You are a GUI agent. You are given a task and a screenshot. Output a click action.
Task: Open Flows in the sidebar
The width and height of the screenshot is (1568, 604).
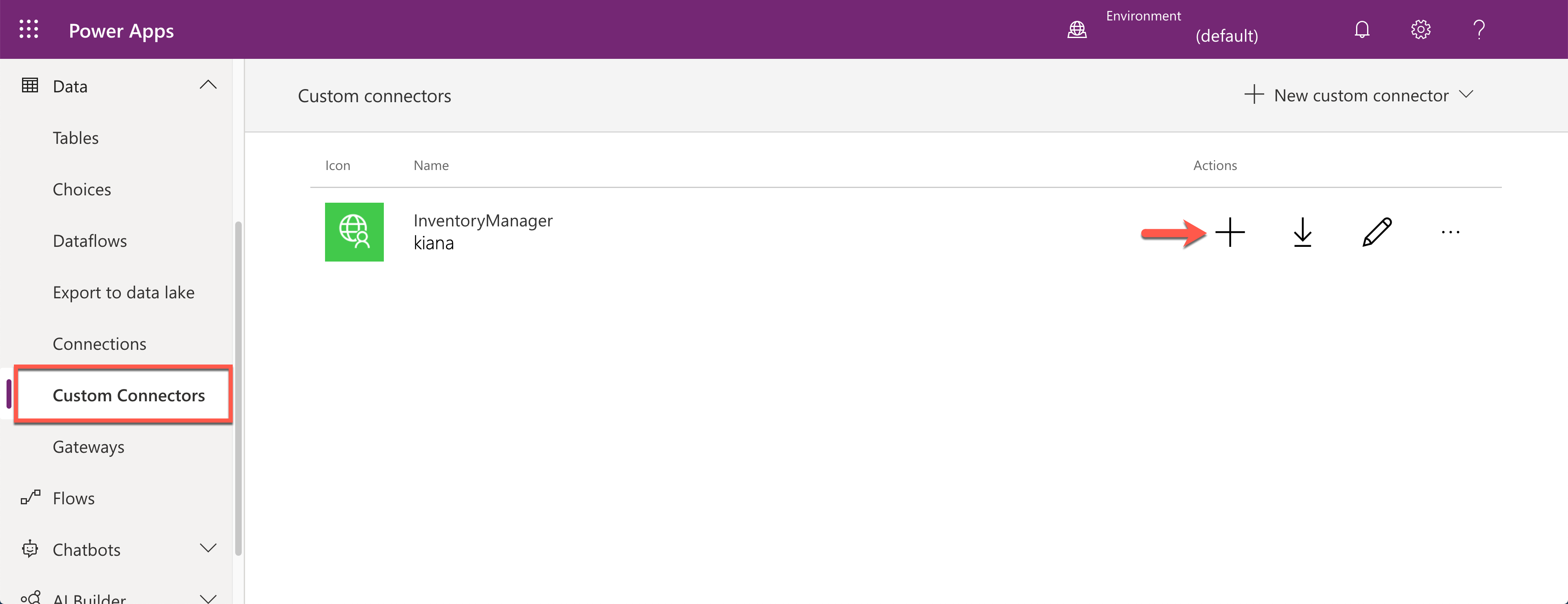(x=73, y=498)
